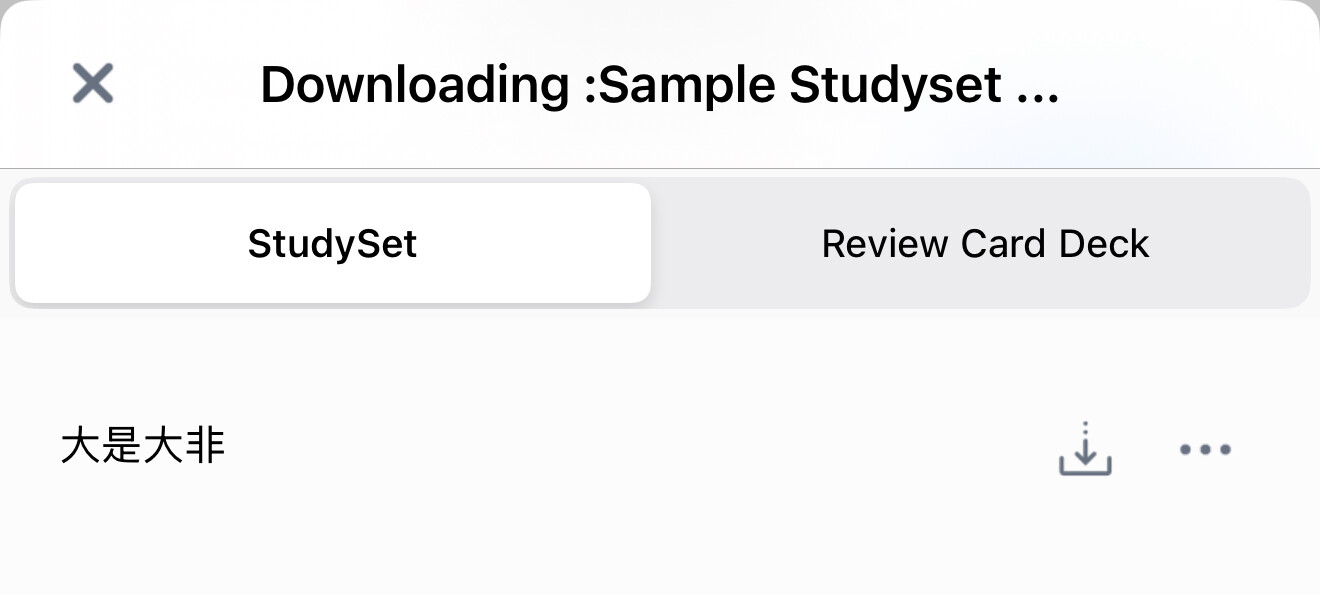Viewport: 1320px width, 595px height.
Task: Click the gray X in the header
Action: pos(93,83)
